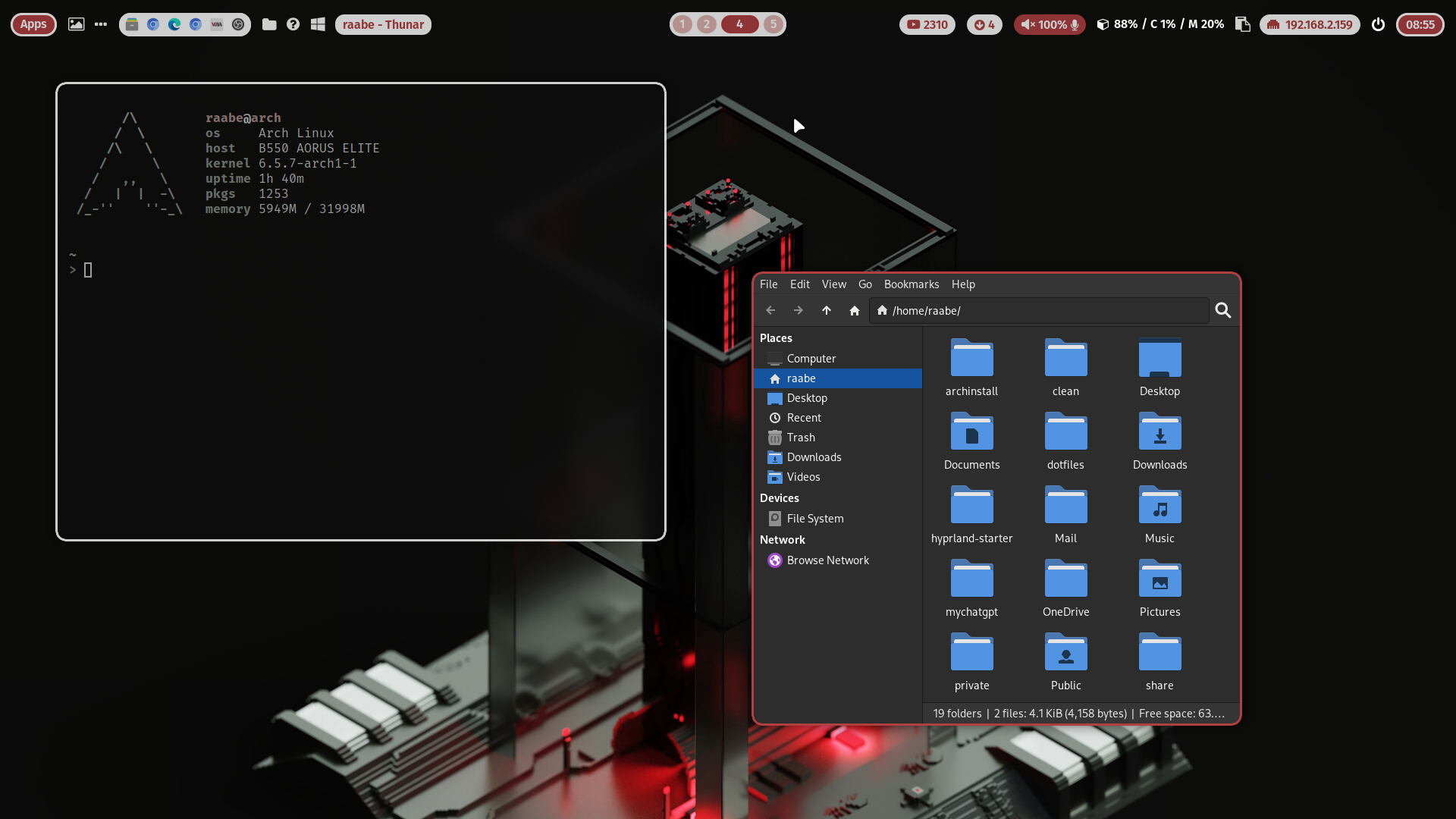Switch to workspace 2
The width and height of the screenshot is (1456, 819).
(707, 24)
